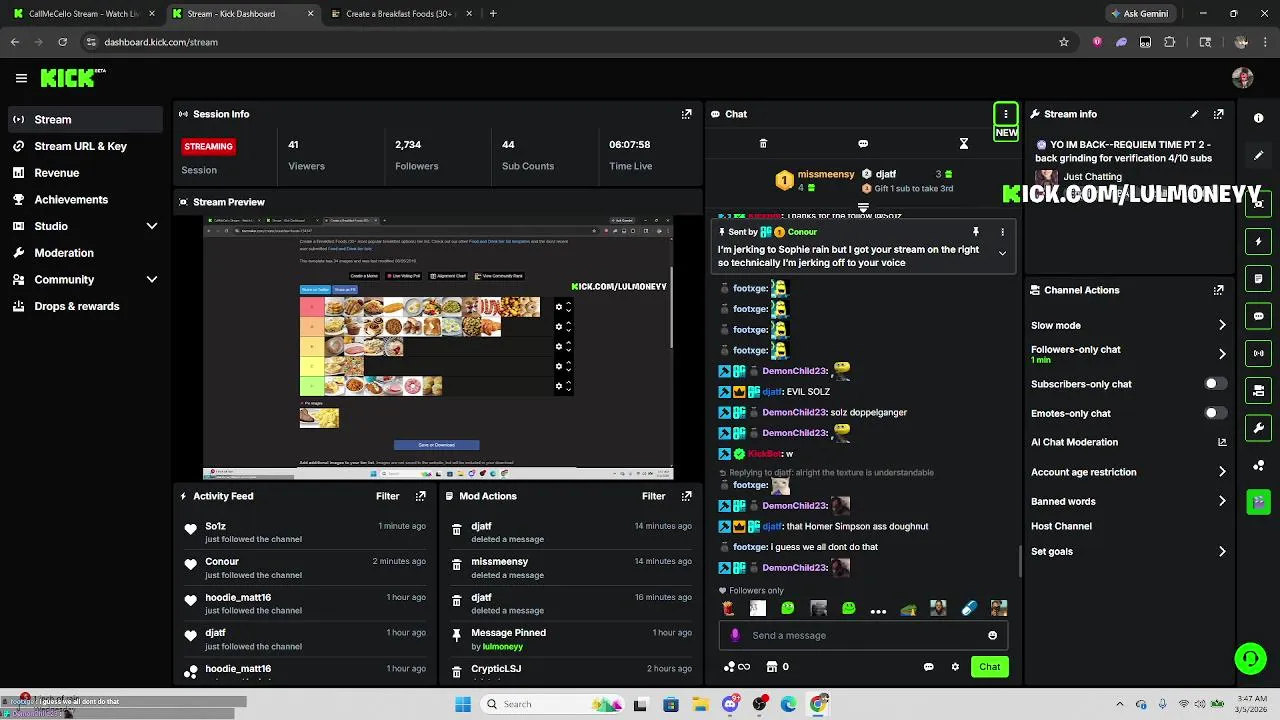The height and width of the screenshot is (720, 1280).
Task: Click the Windows Start button
Action: [x=463, y=704]
